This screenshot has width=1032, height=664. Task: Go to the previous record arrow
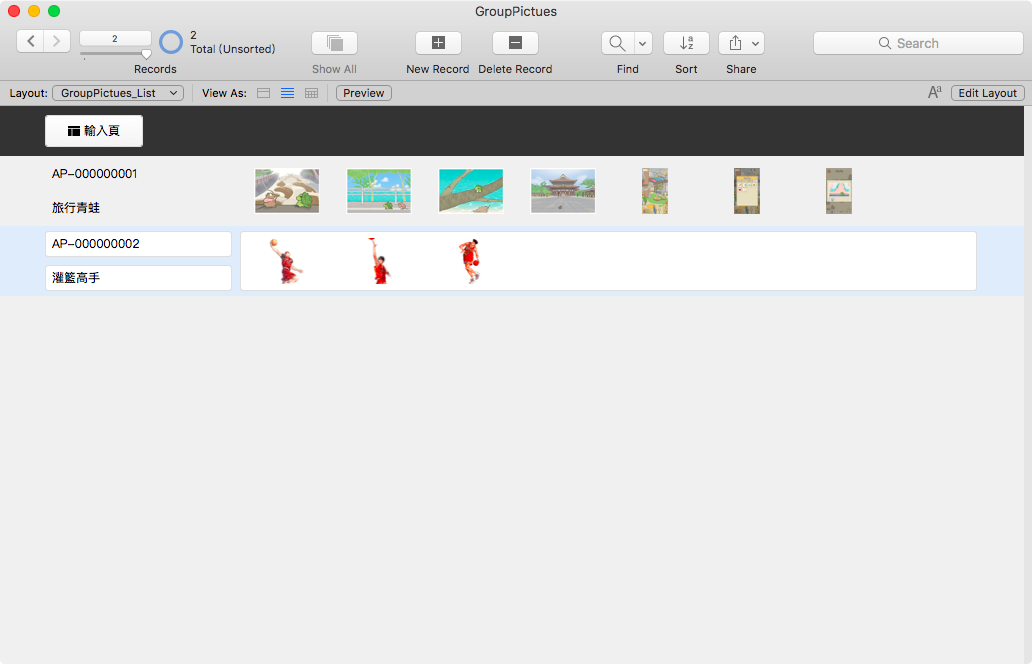click(x=30, y=41)
